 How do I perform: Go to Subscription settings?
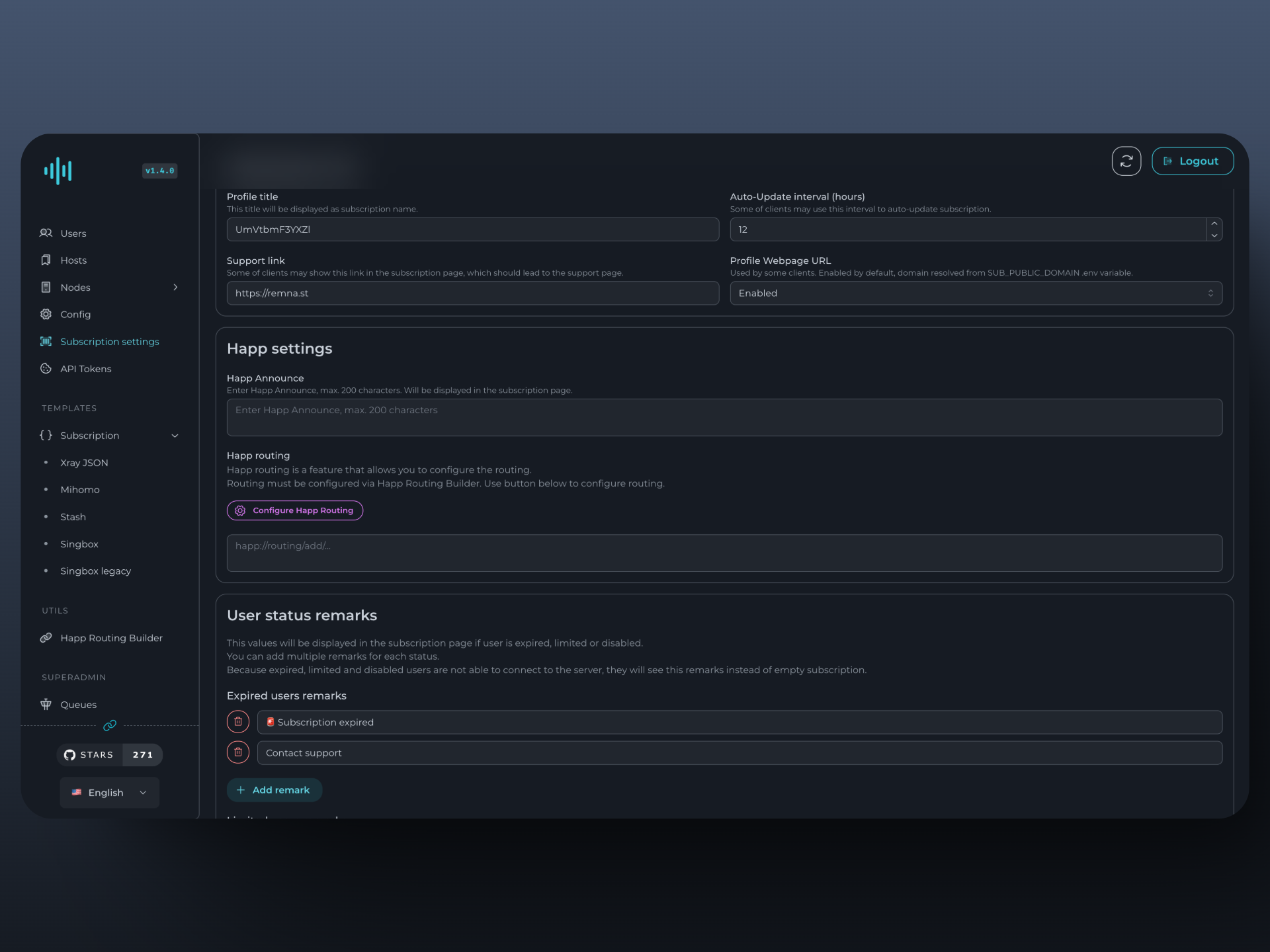(109, 341)
